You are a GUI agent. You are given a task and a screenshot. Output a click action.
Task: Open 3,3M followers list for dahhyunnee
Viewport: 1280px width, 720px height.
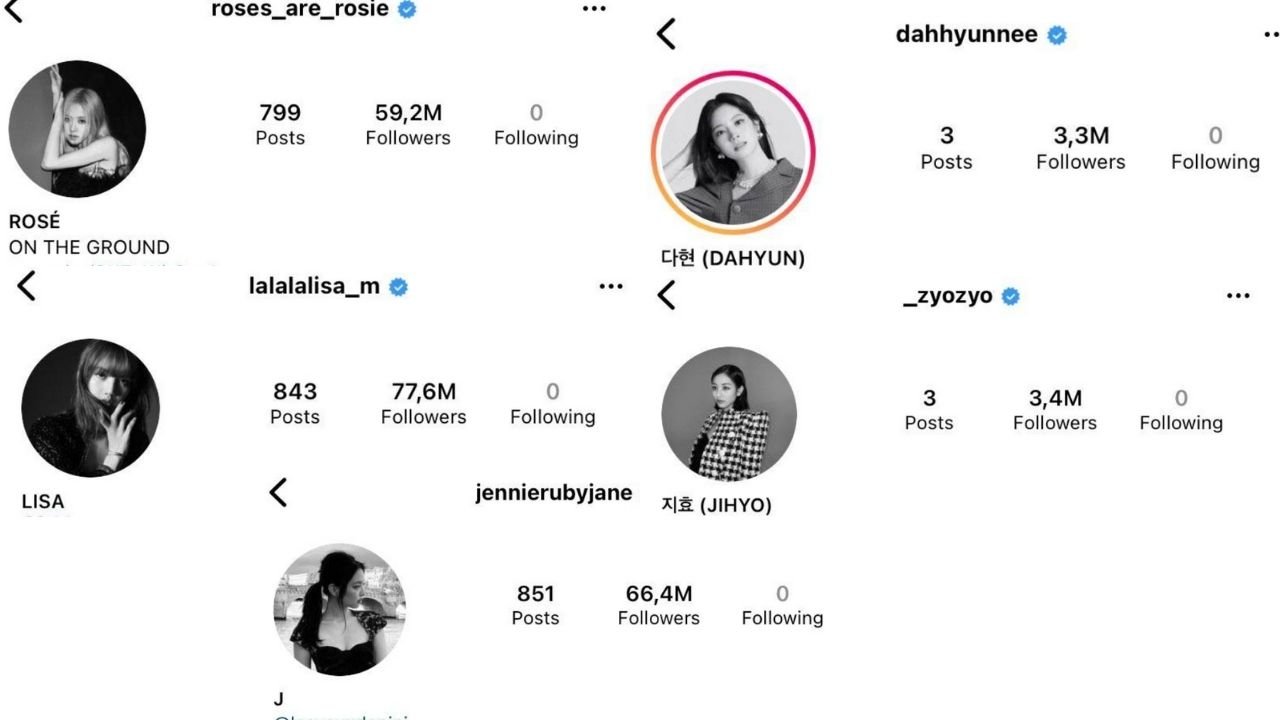pos(1080,148)
